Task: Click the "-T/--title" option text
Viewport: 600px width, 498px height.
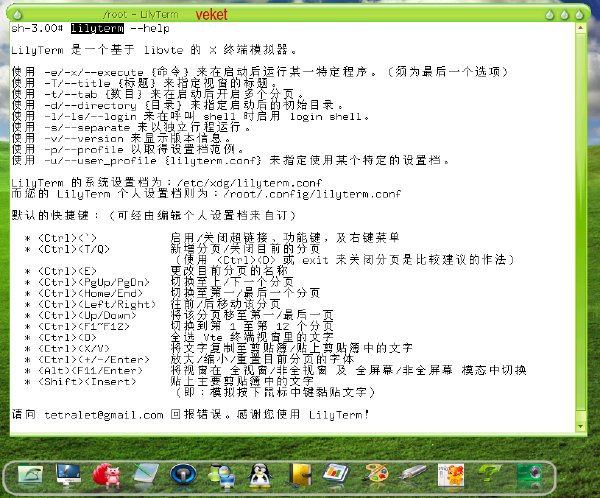Action: click(x=77, y=83)
